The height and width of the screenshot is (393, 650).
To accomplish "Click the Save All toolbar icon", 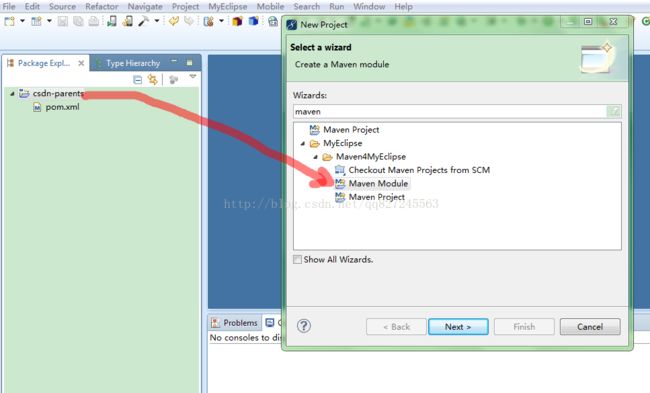I will 78,21.
